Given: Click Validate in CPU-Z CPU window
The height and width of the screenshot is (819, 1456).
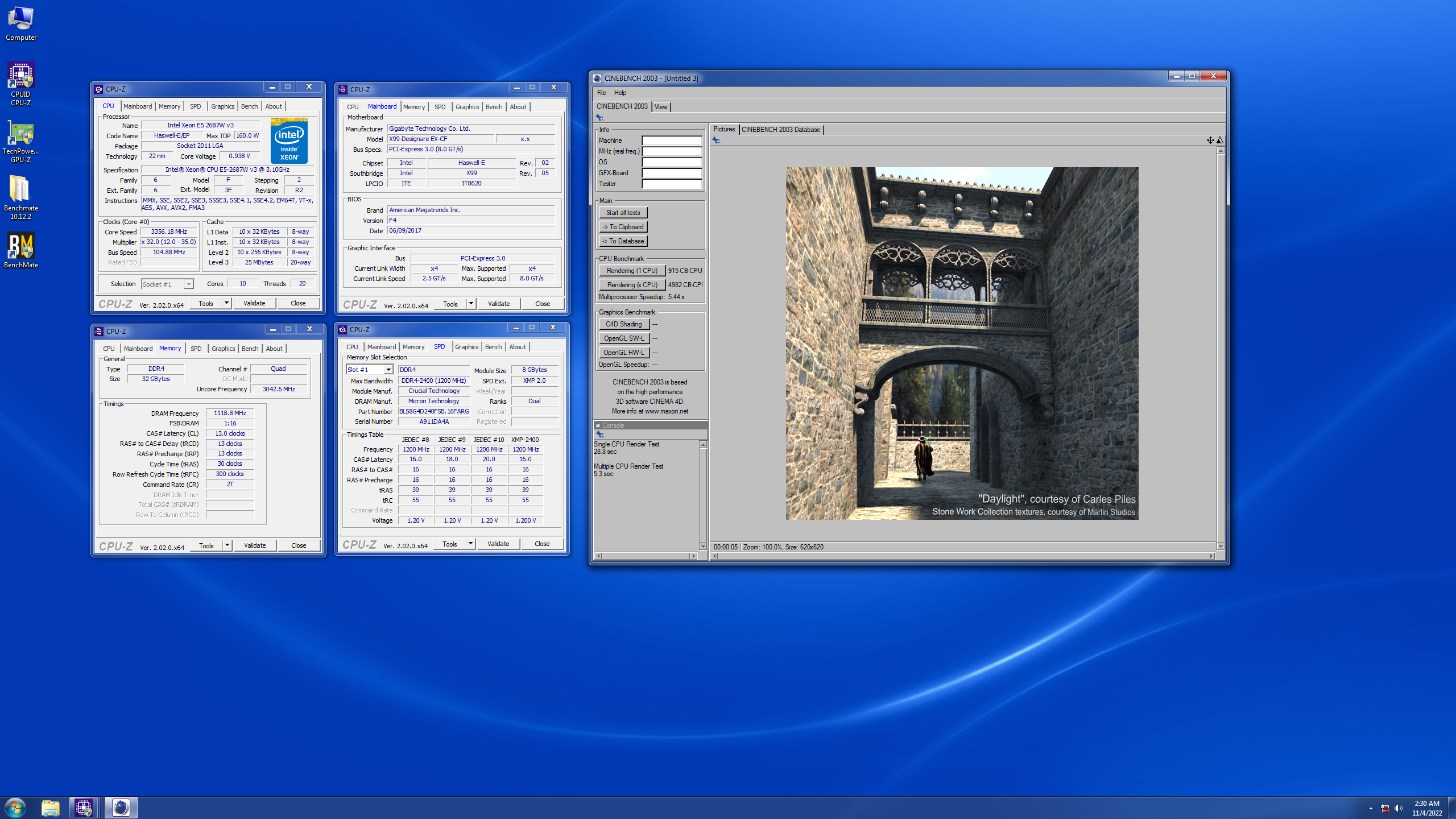Looking at the screenshot, I should tap(254, 303).
